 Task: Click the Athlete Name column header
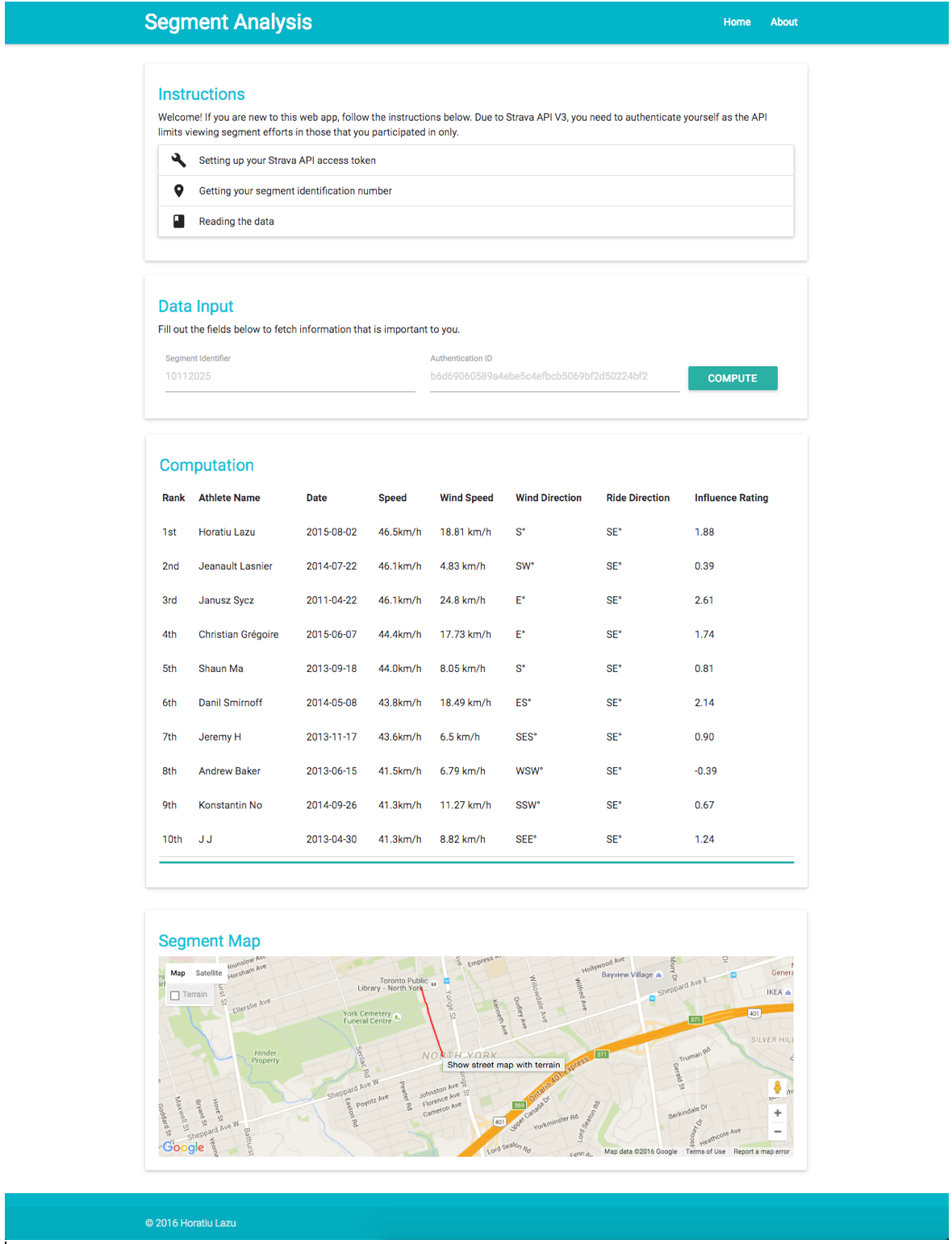tap(229, 498)
